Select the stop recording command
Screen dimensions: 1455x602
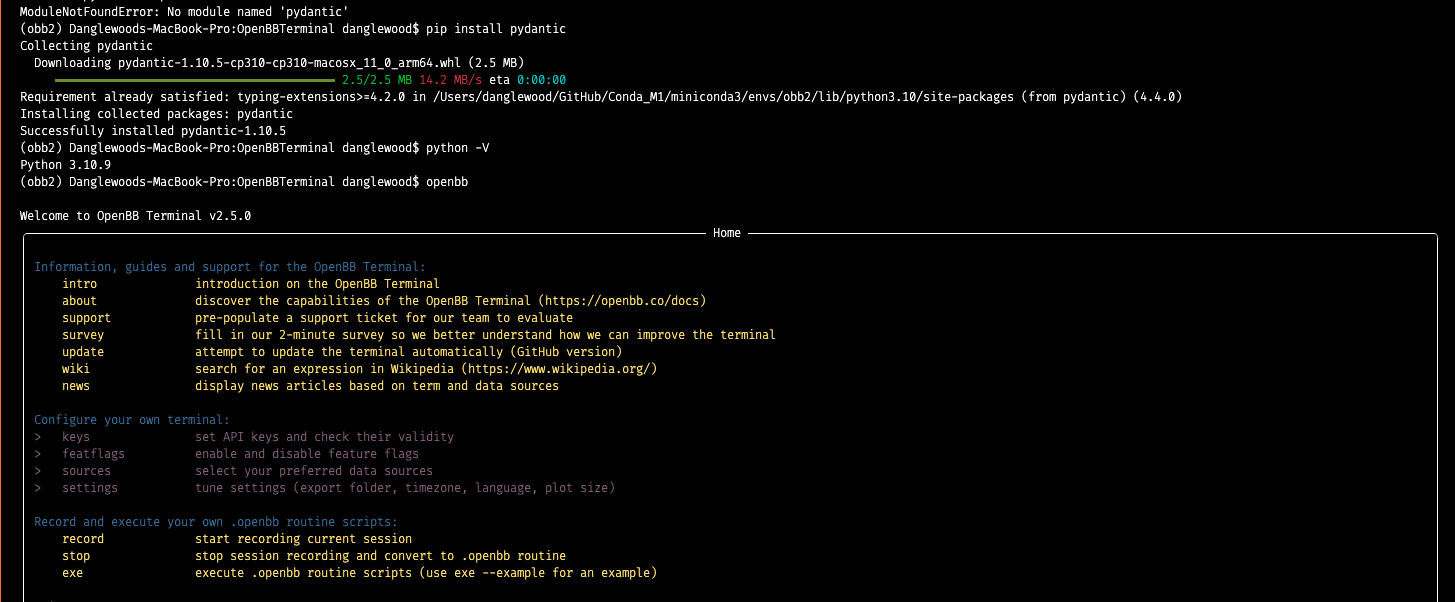click(76, 555)
